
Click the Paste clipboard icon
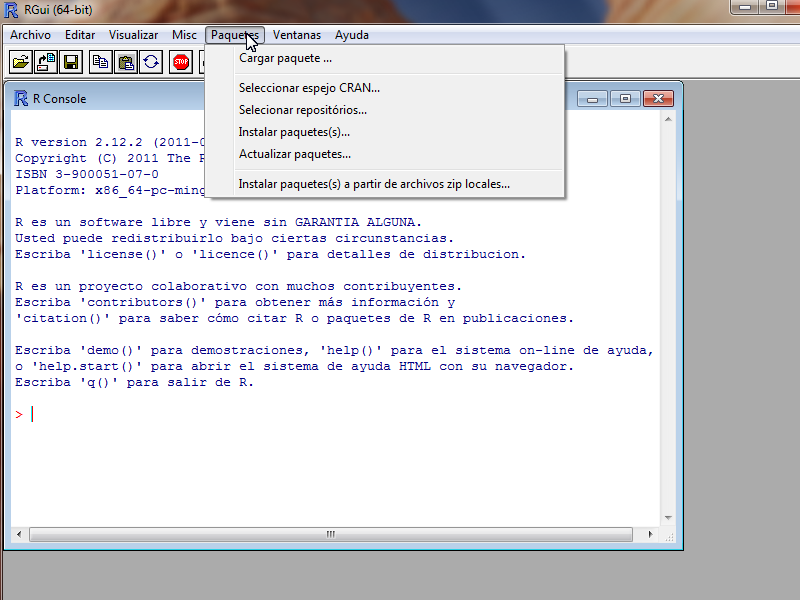click(126, 62)
